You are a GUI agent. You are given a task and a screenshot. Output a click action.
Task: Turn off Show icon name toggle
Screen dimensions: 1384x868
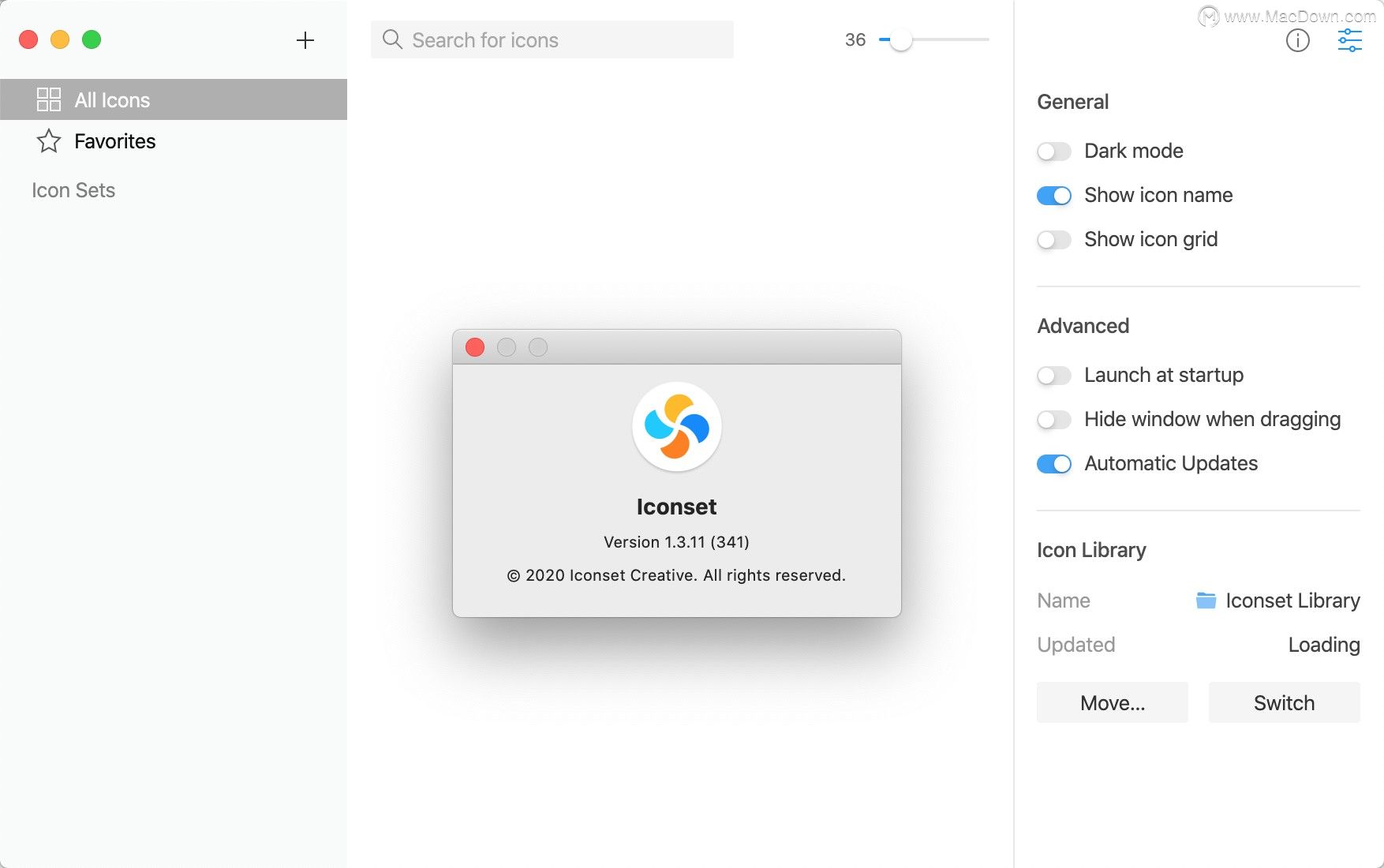tap(1054, 195)
